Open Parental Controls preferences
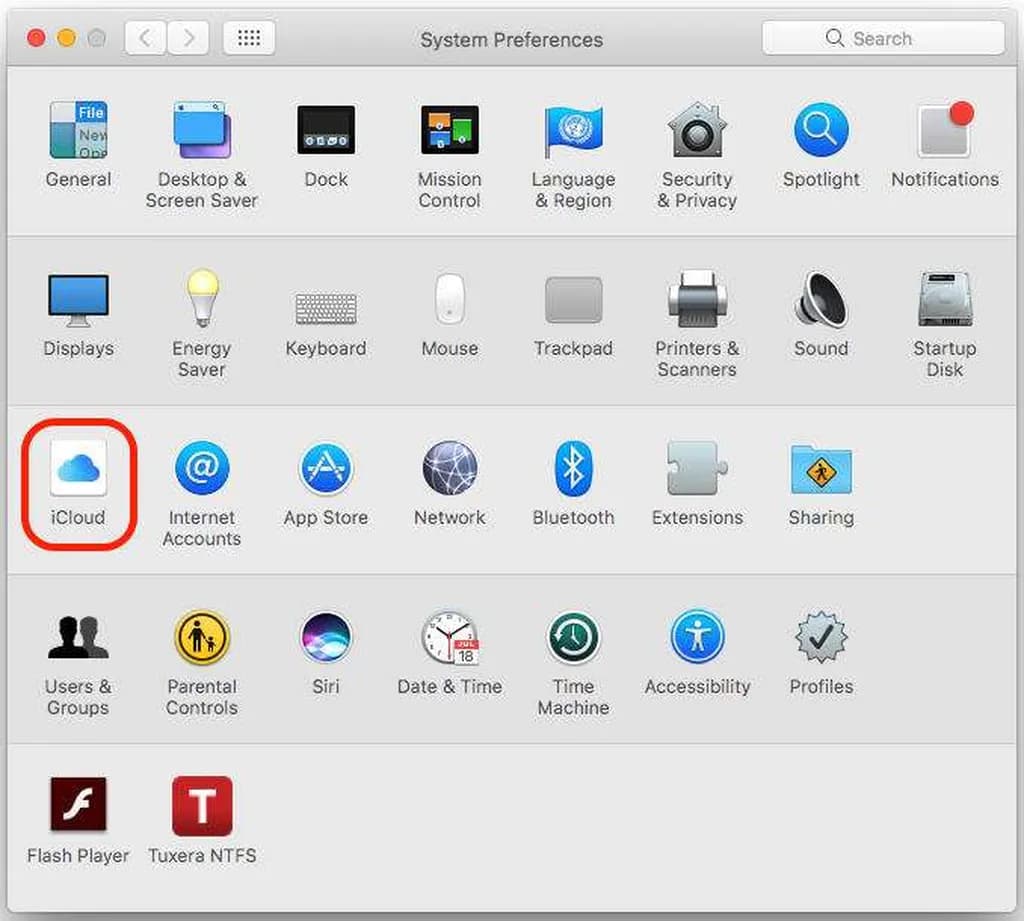This screenshot has width=1024, height=921. click(201, 638)
